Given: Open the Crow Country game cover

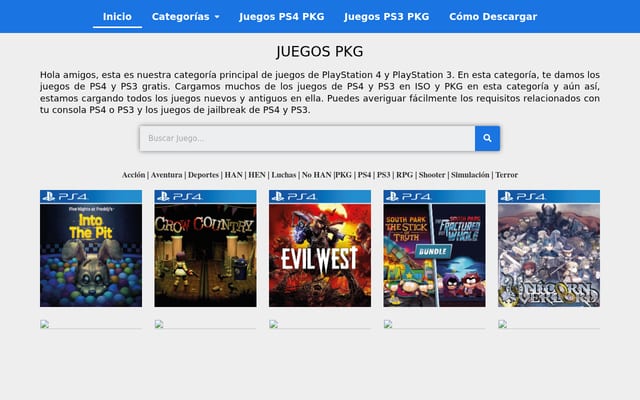Looking at the screenshot, I should click(205, 248).
